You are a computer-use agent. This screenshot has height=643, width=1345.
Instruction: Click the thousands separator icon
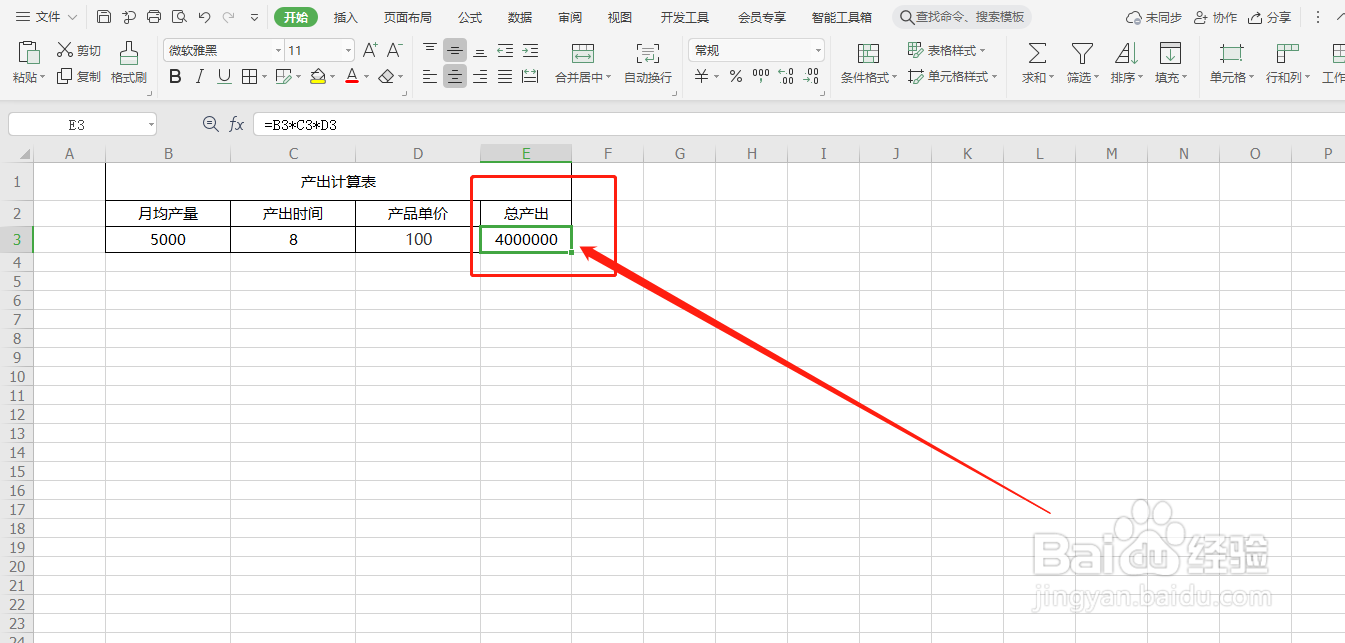[x=761, y=76]
